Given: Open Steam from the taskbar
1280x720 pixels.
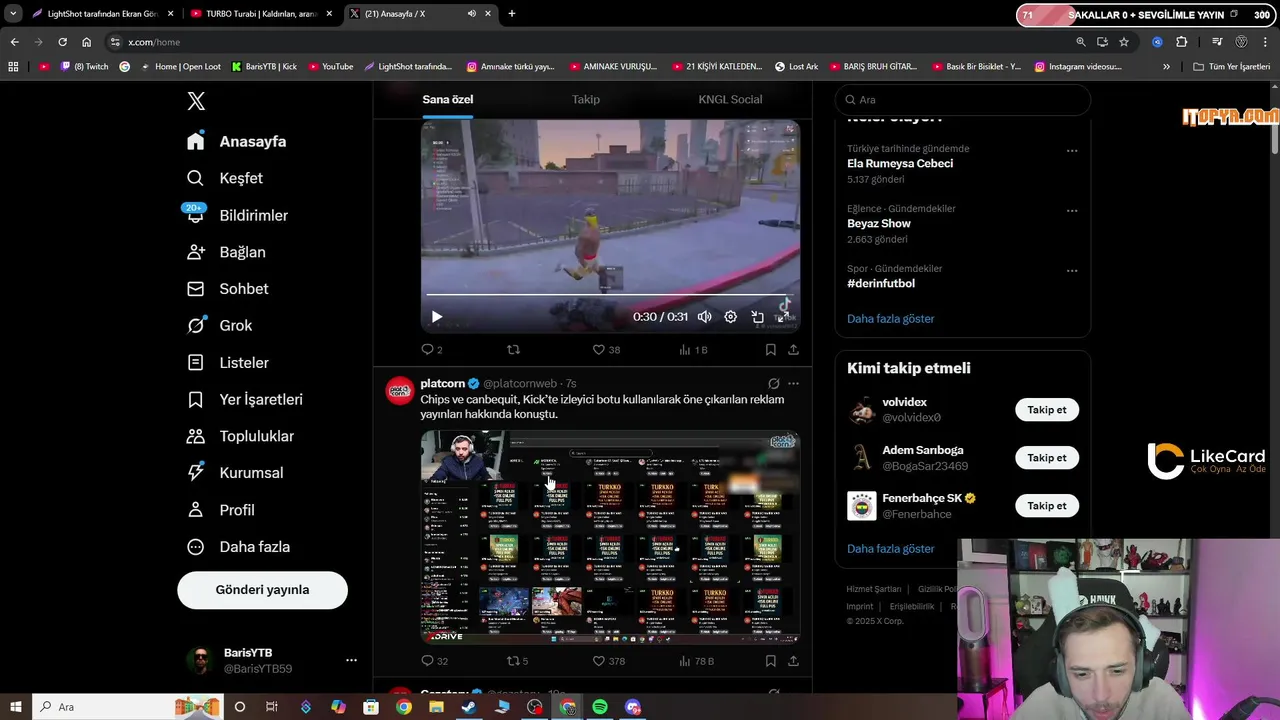Looking at the screenshot, I should 469,707.
